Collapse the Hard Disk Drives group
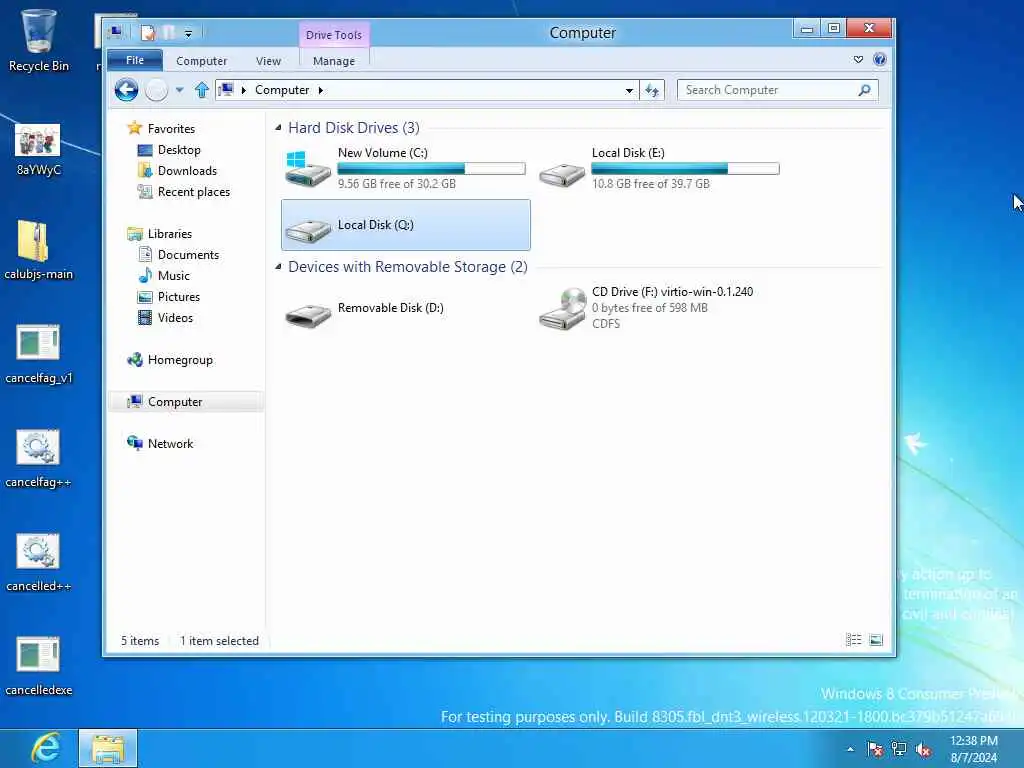This screenshot has height=768, width=1024. pos(278,128)
